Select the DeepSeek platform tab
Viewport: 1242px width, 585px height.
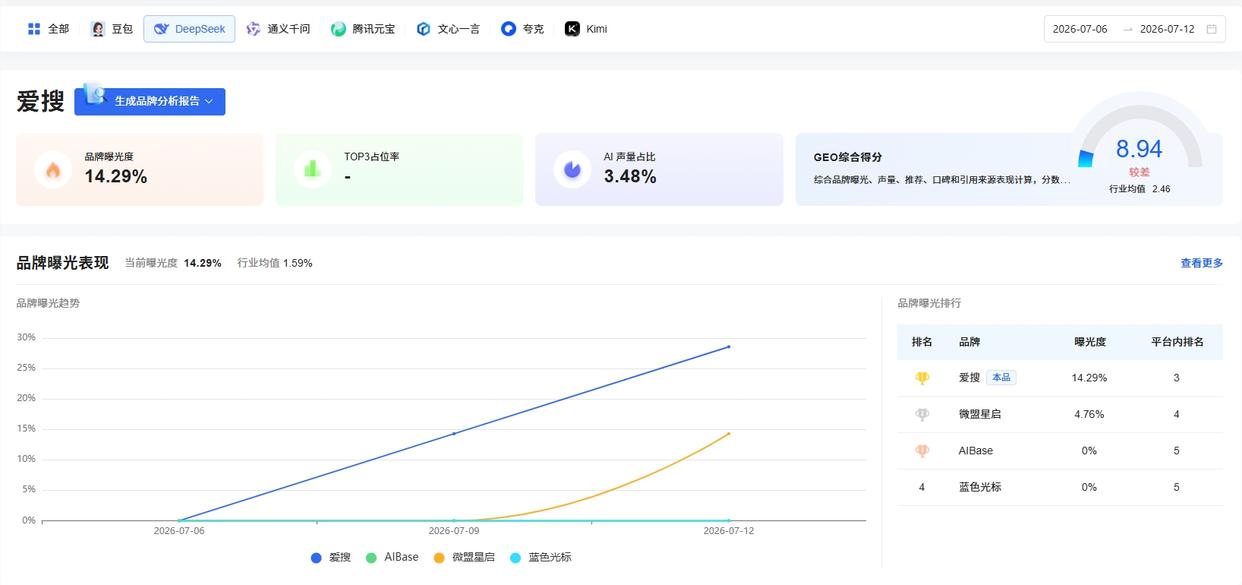point(189,29)
